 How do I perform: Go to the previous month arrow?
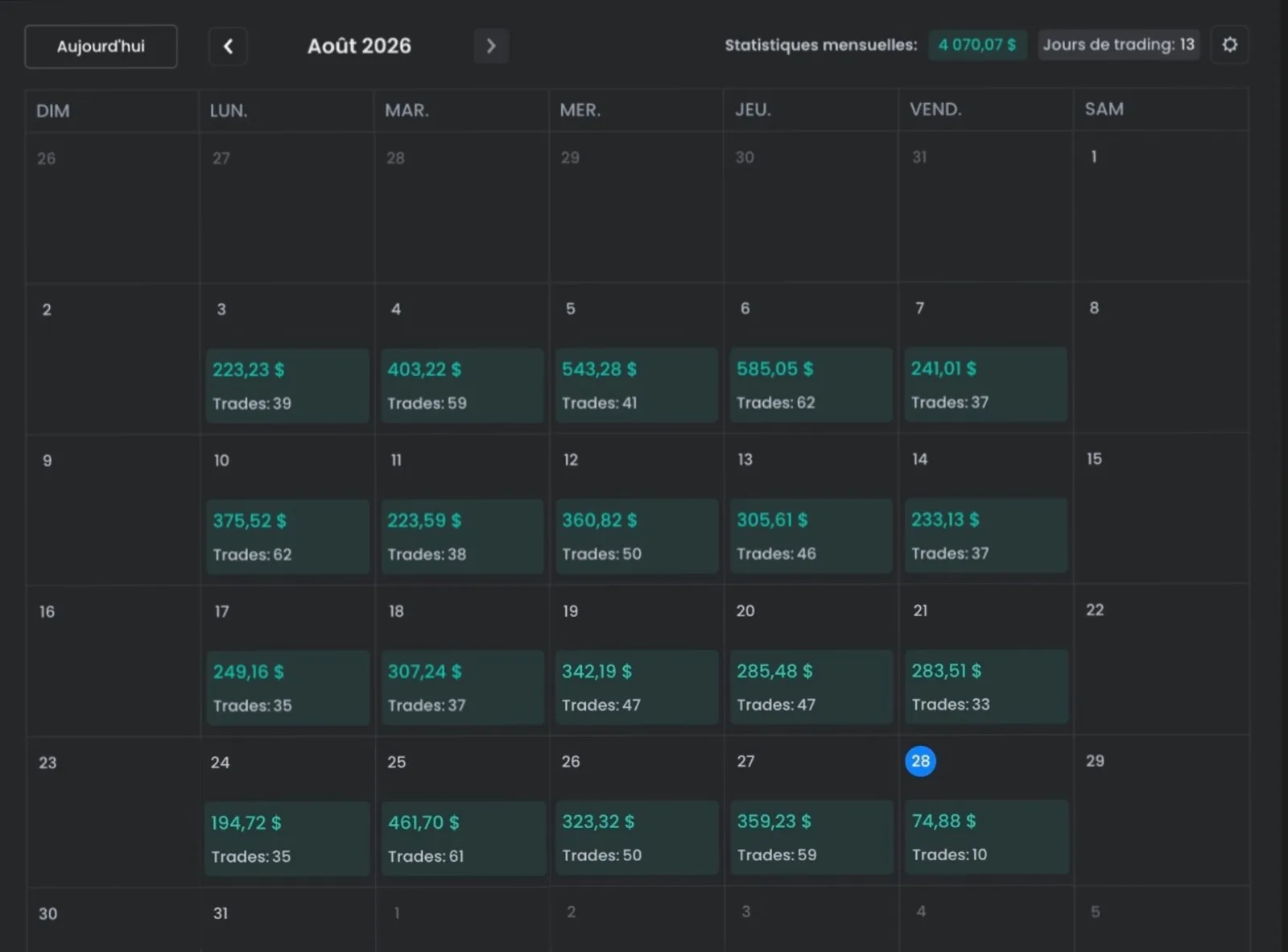coord(228,47)
